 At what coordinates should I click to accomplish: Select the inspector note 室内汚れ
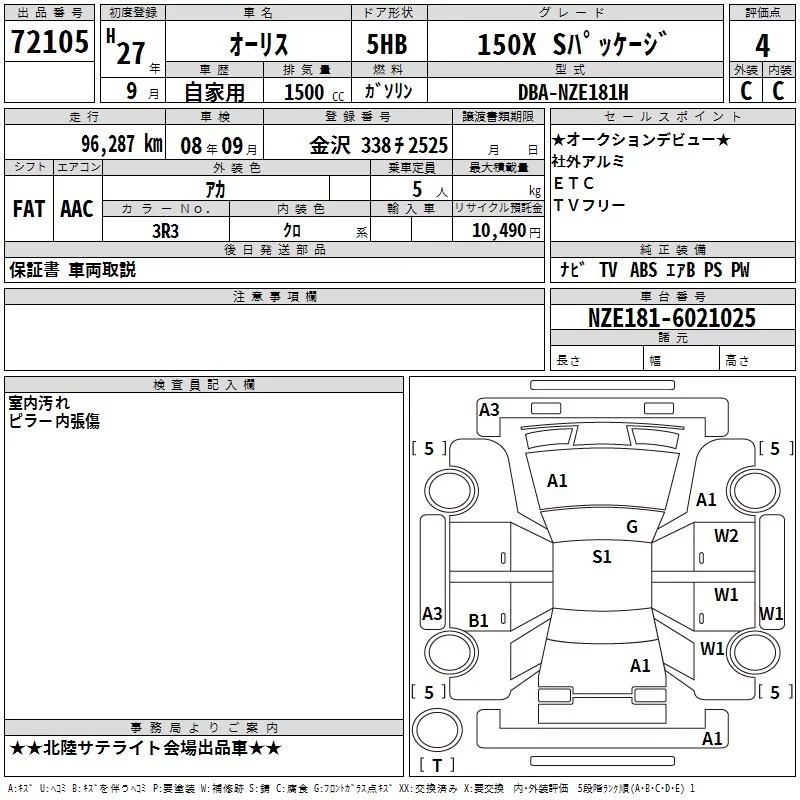[39, 403]
